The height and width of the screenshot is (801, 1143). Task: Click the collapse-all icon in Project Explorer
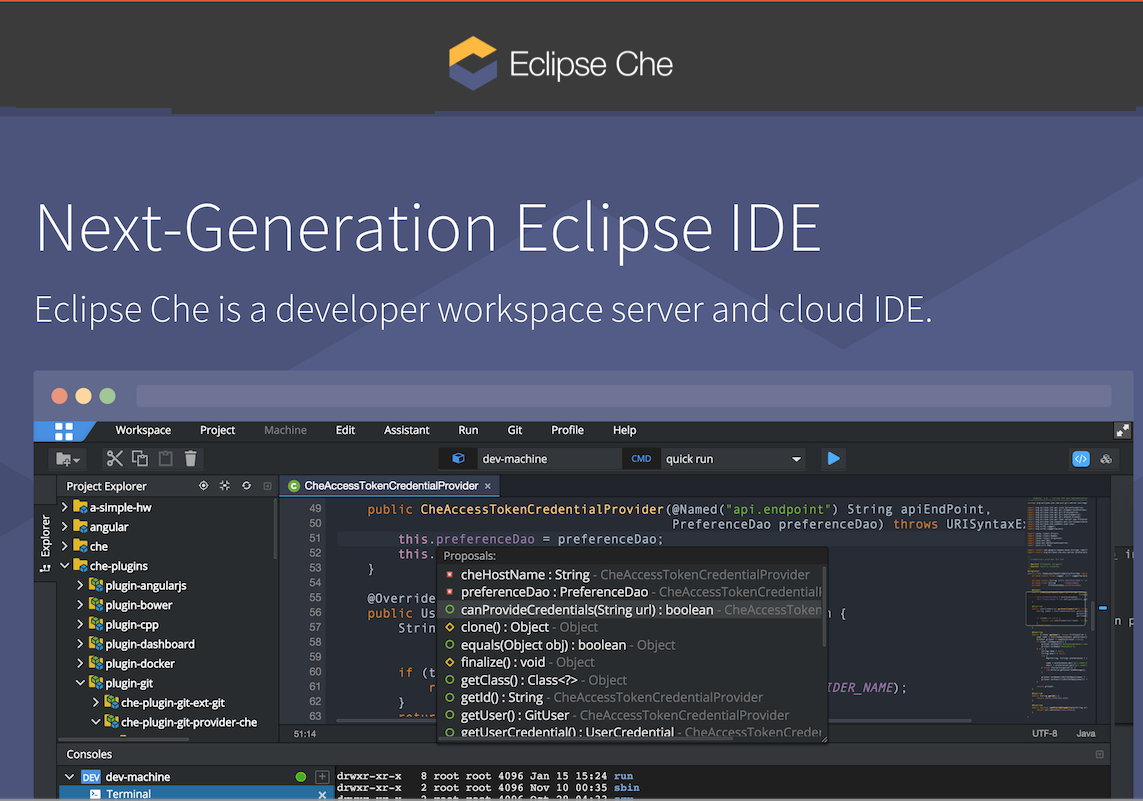[223, 485]
